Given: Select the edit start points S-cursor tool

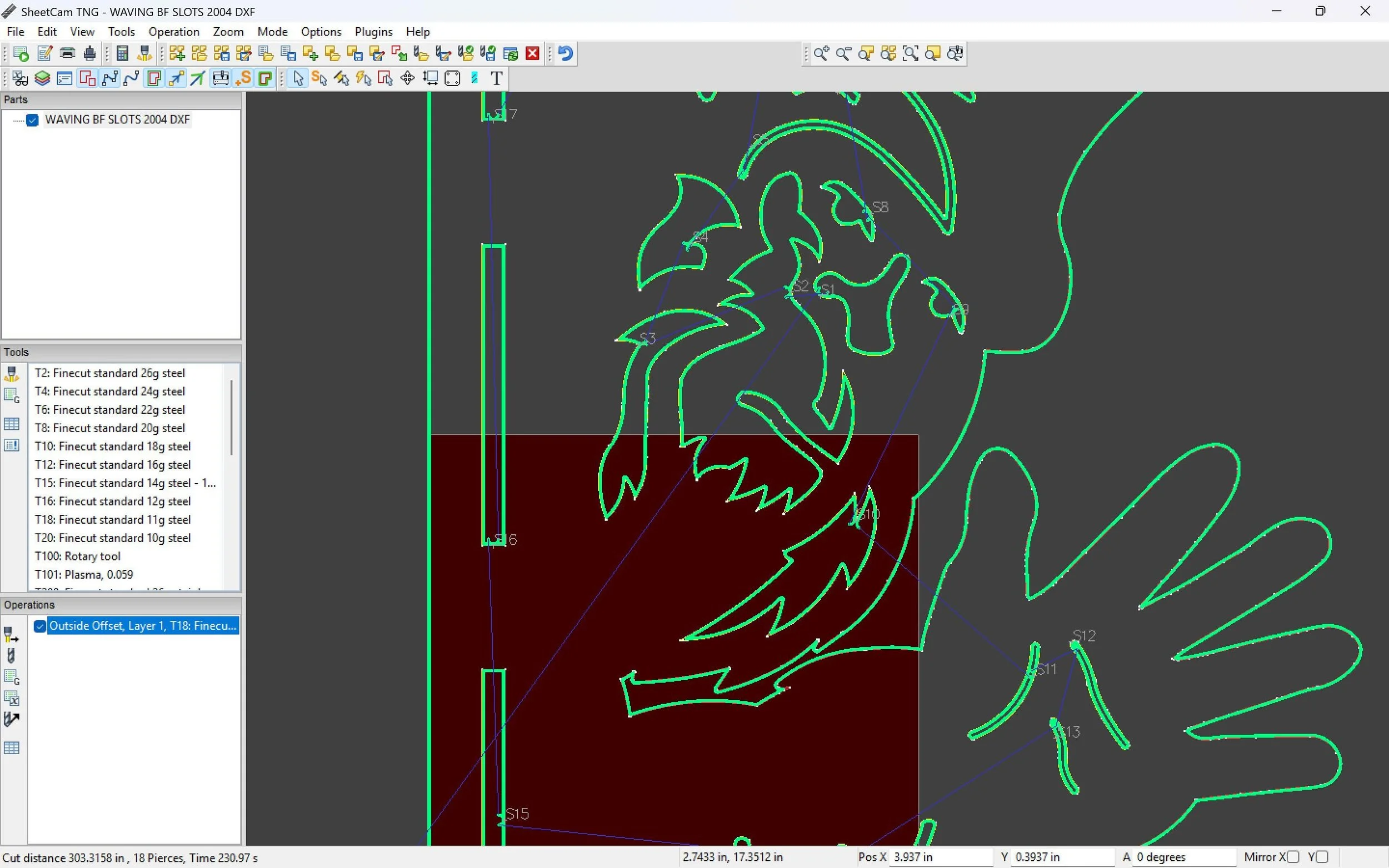Looking at the screenshot, I should pos(320,79).
